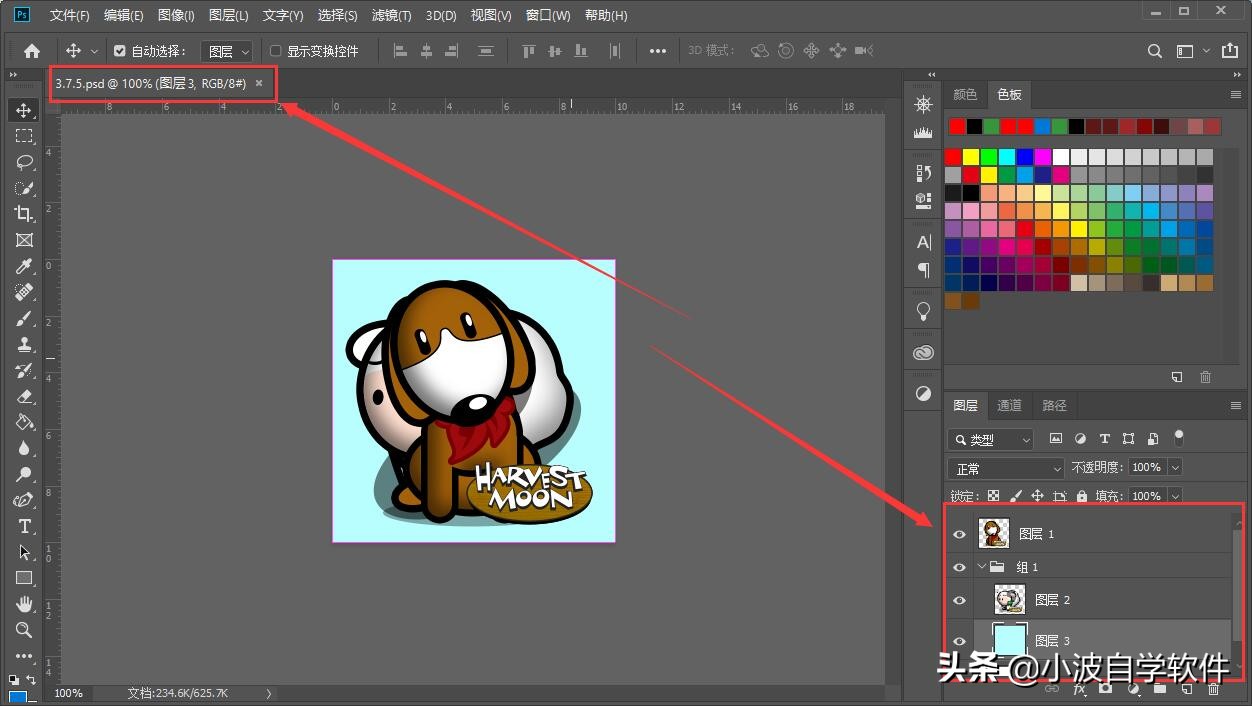Open the collapsed Histogram panel icon

(x=923, y=132)
